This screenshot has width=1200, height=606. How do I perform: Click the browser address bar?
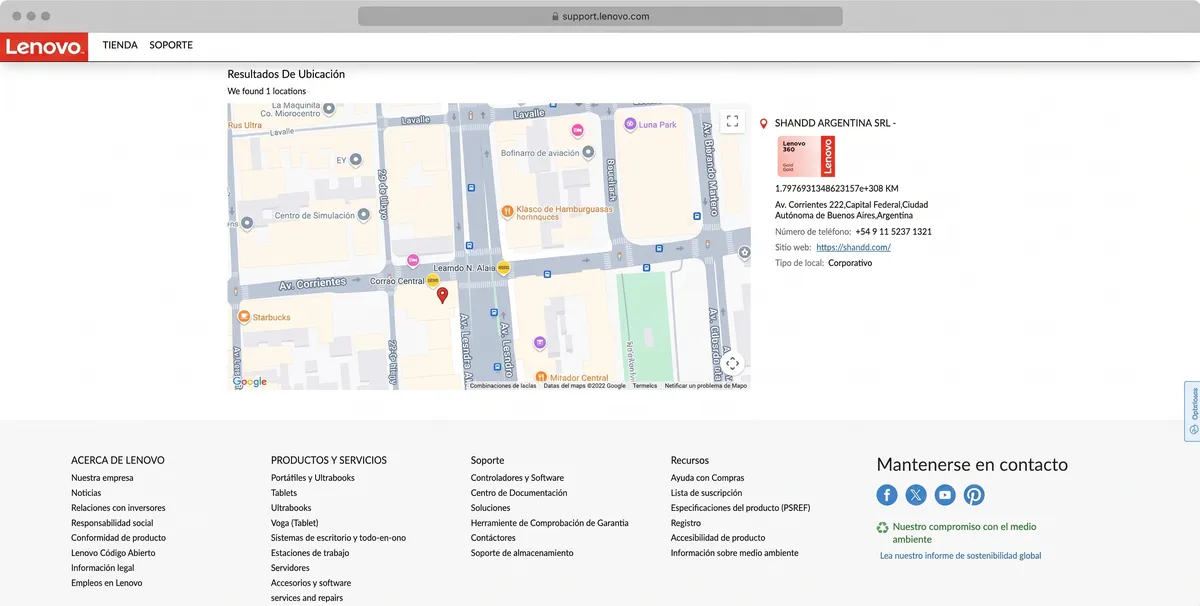click(600, 16)
